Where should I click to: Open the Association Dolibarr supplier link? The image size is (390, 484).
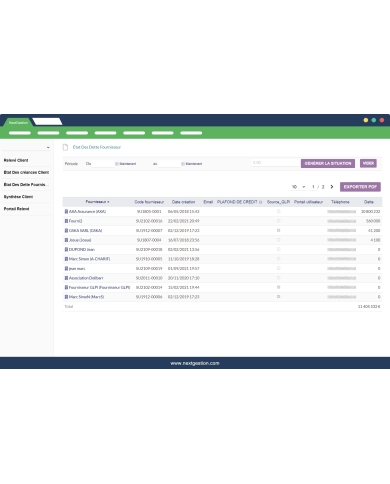point(86,278)
